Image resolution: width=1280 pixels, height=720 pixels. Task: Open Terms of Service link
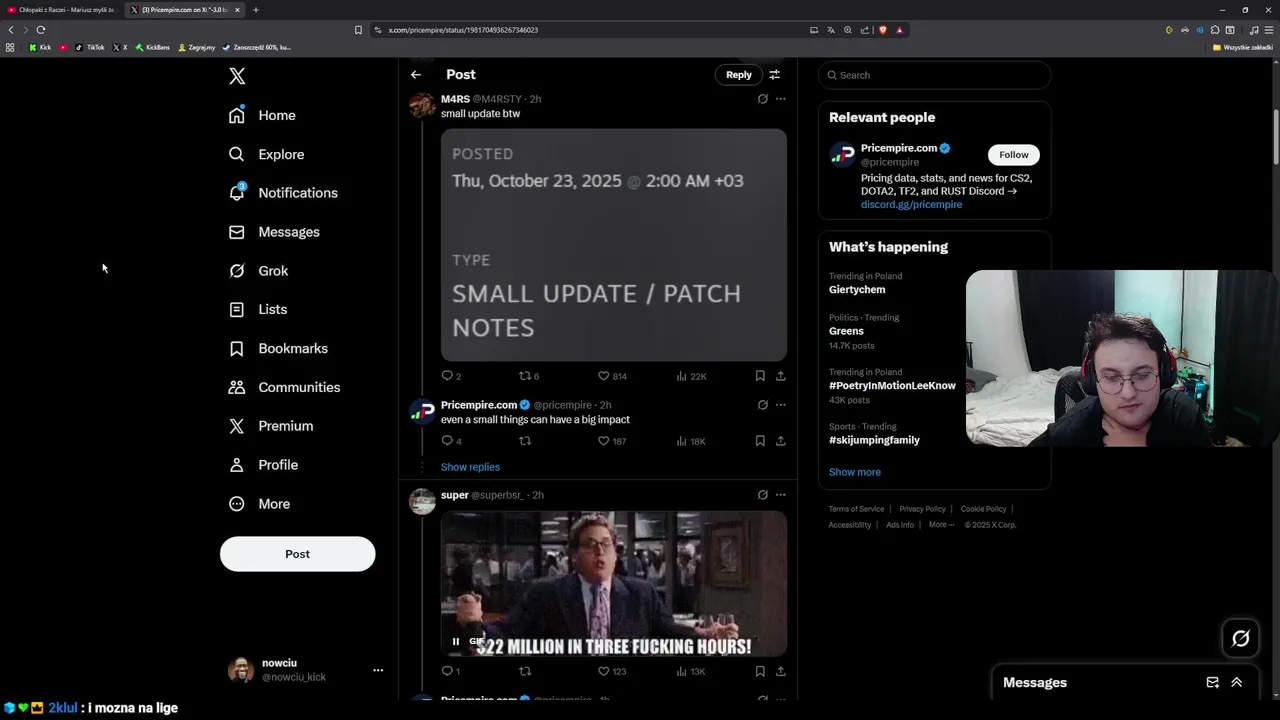point(856,509)
